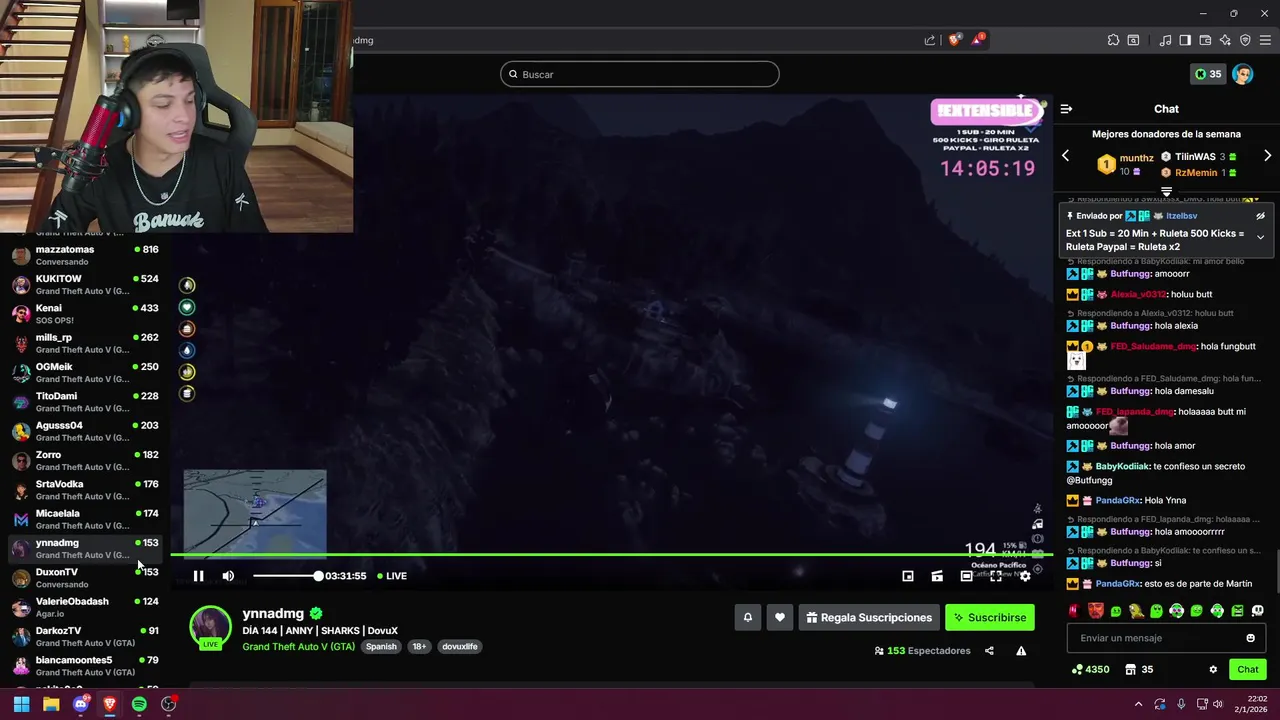
Task: Open ValerieObadash channel in sidebar
Action: point(85,607)
